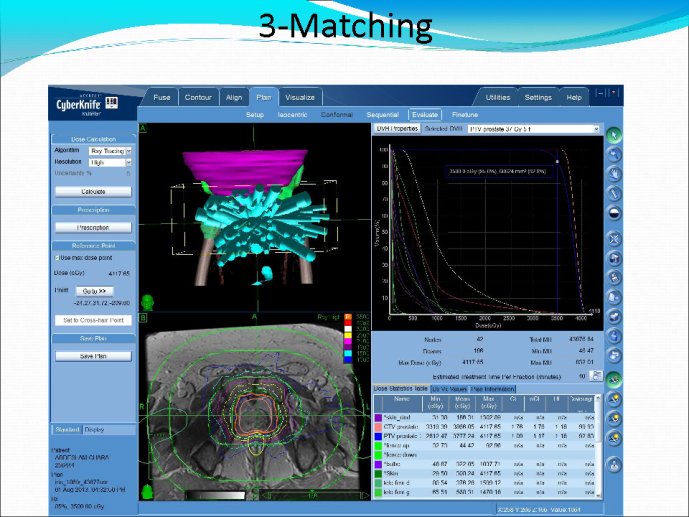Go to the Isocentric sub-step

click(292, 115)
